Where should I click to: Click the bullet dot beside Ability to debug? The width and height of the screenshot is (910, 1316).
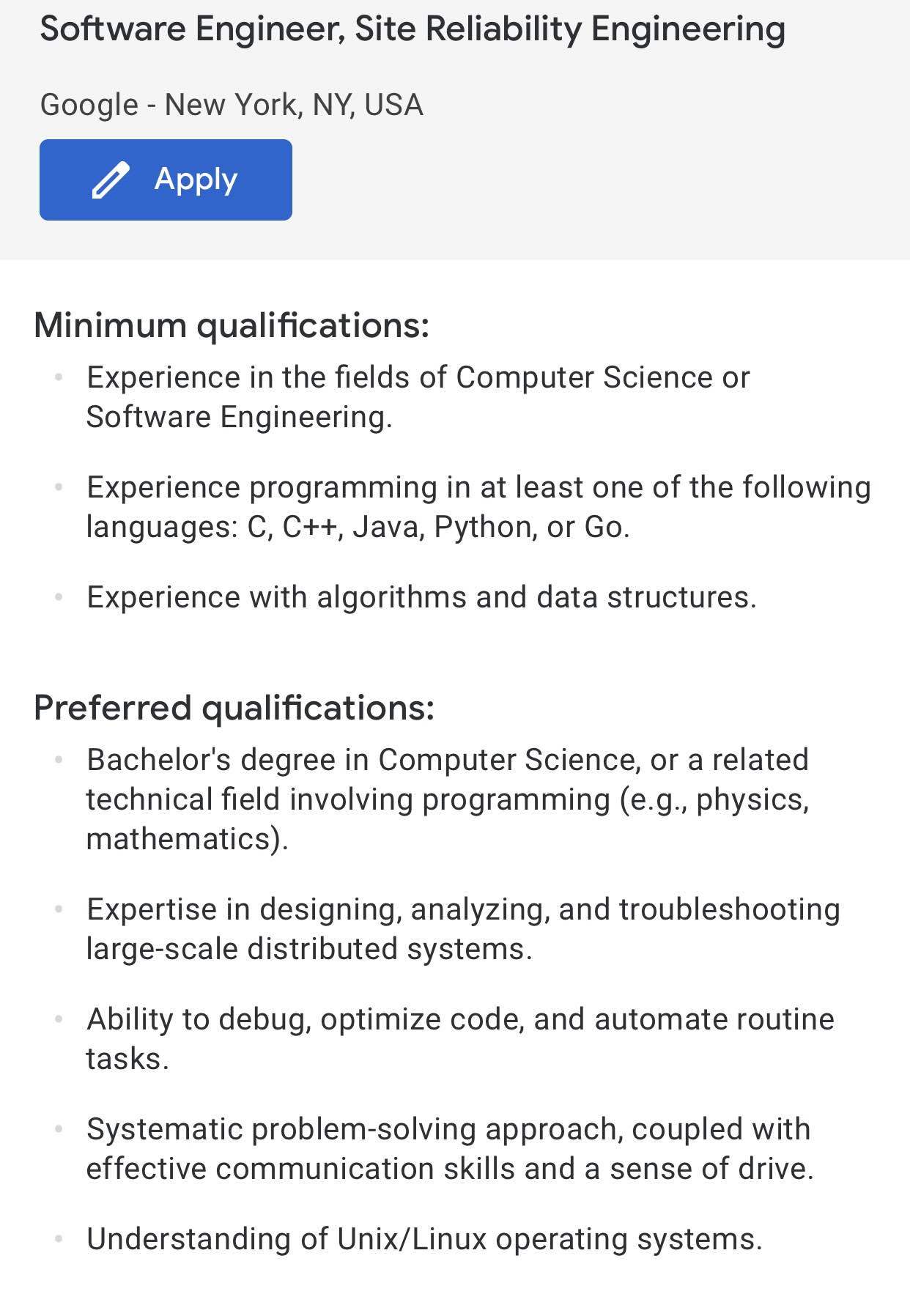pos(59,1019)
